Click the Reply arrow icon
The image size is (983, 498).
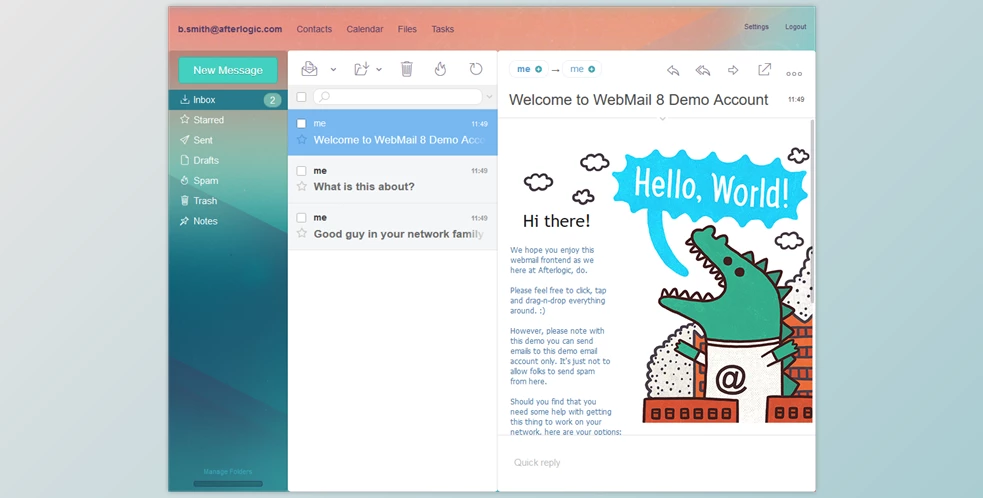673,70
